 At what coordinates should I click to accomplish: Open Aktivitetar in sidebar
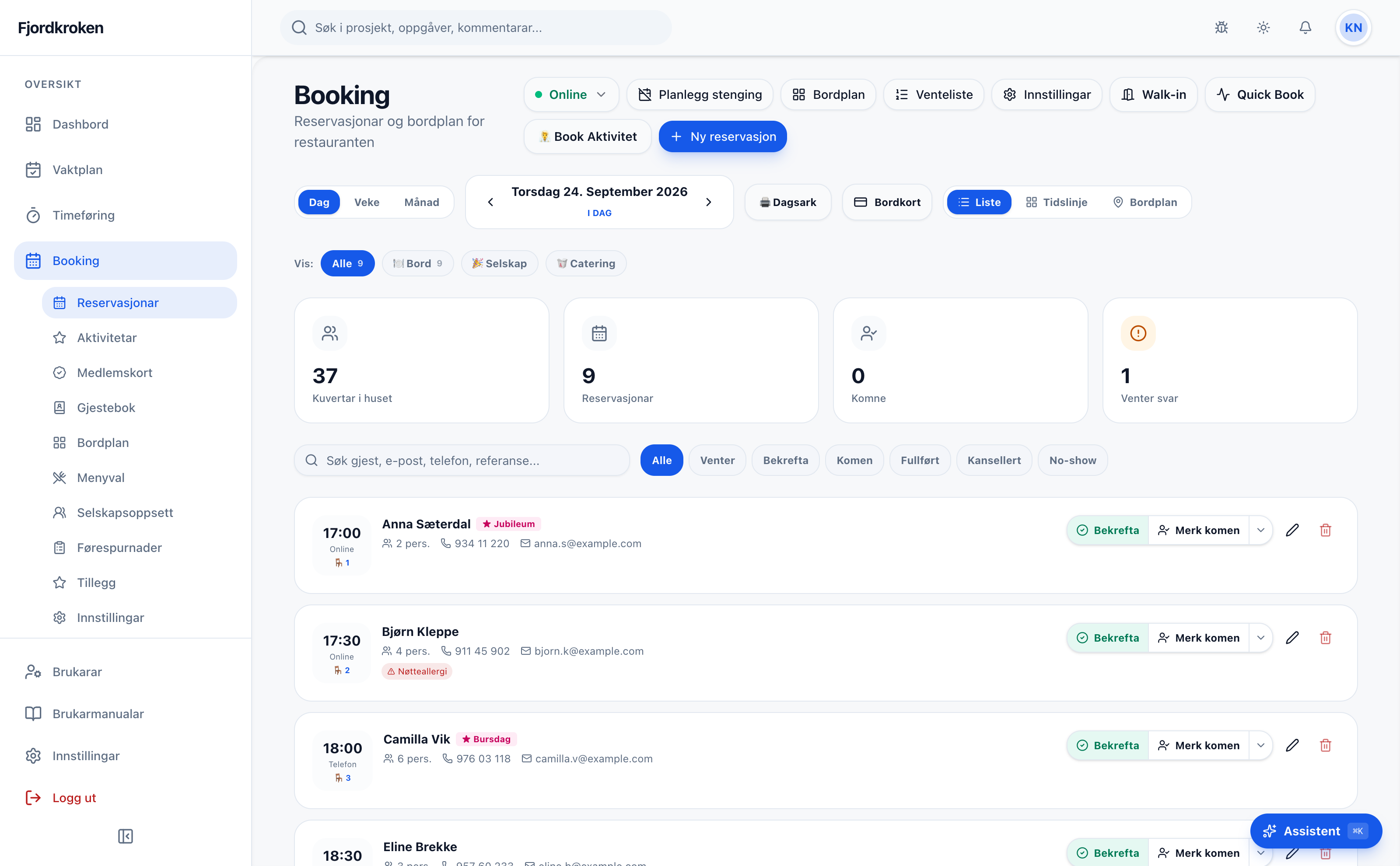coord(139,337)
